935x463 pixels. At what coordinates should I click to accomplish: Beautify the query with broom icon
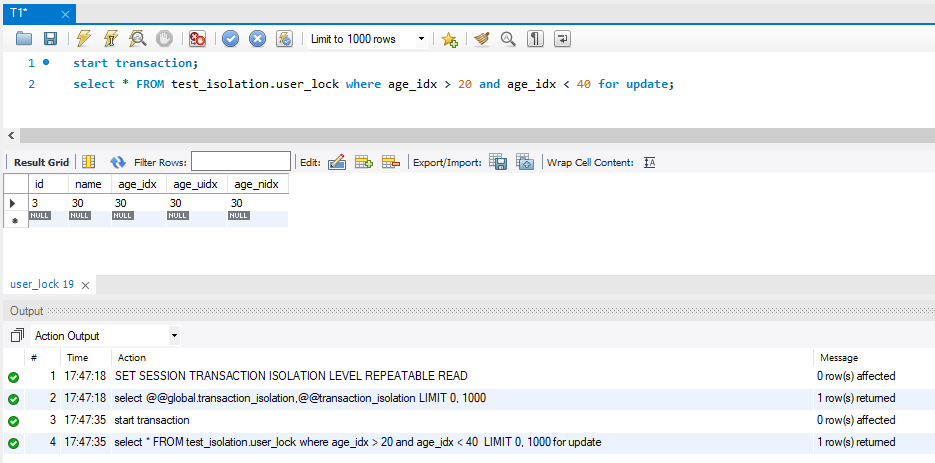pos(482,39)
